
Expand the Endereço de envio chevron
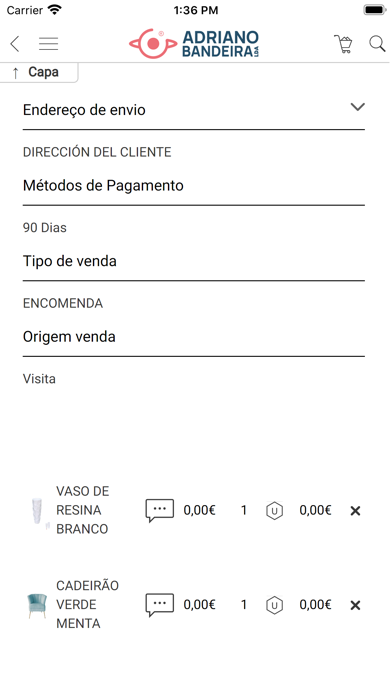tap(357, 107)
